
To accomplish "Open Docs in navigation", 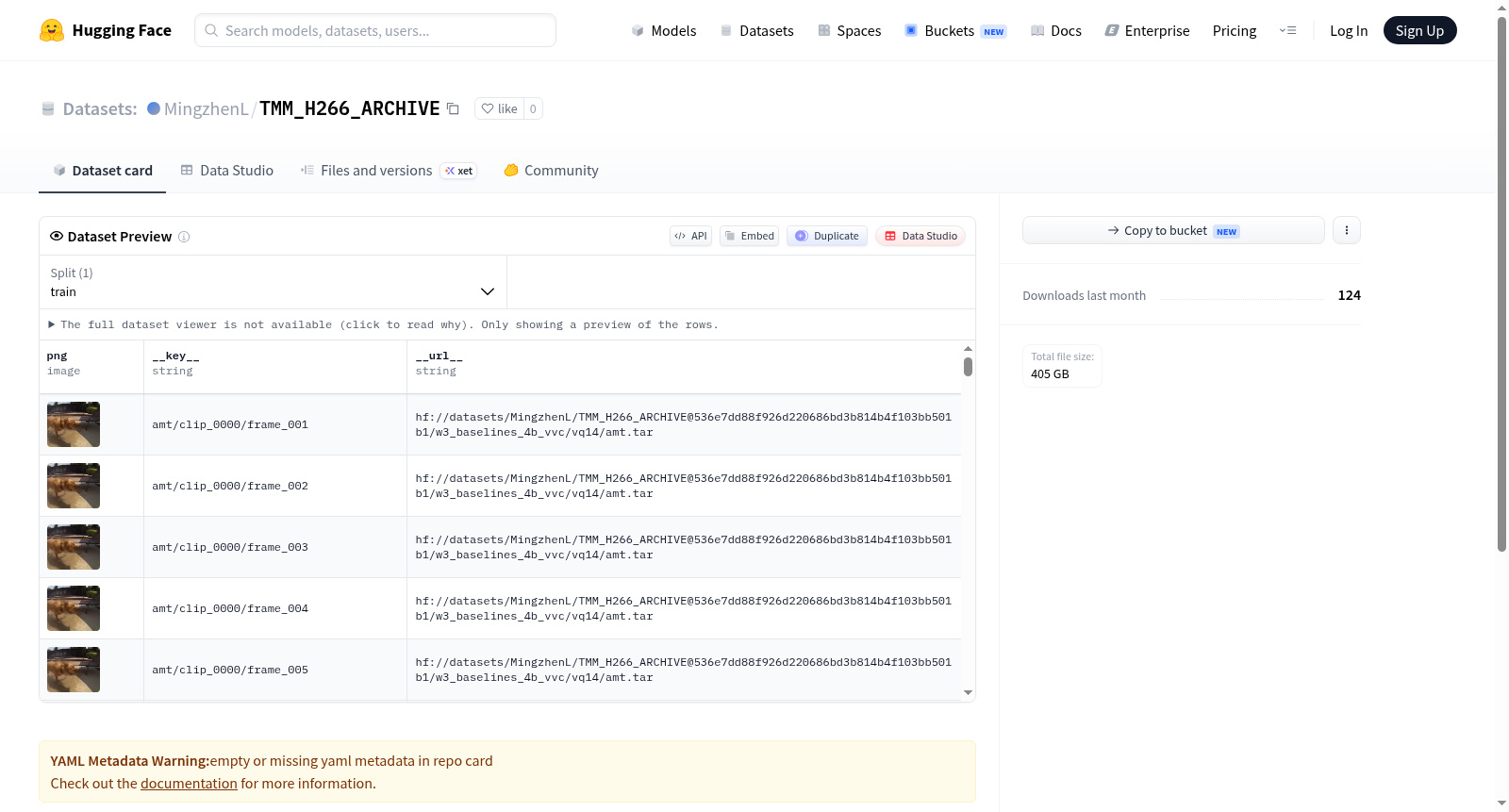I will pos(1056,30).
